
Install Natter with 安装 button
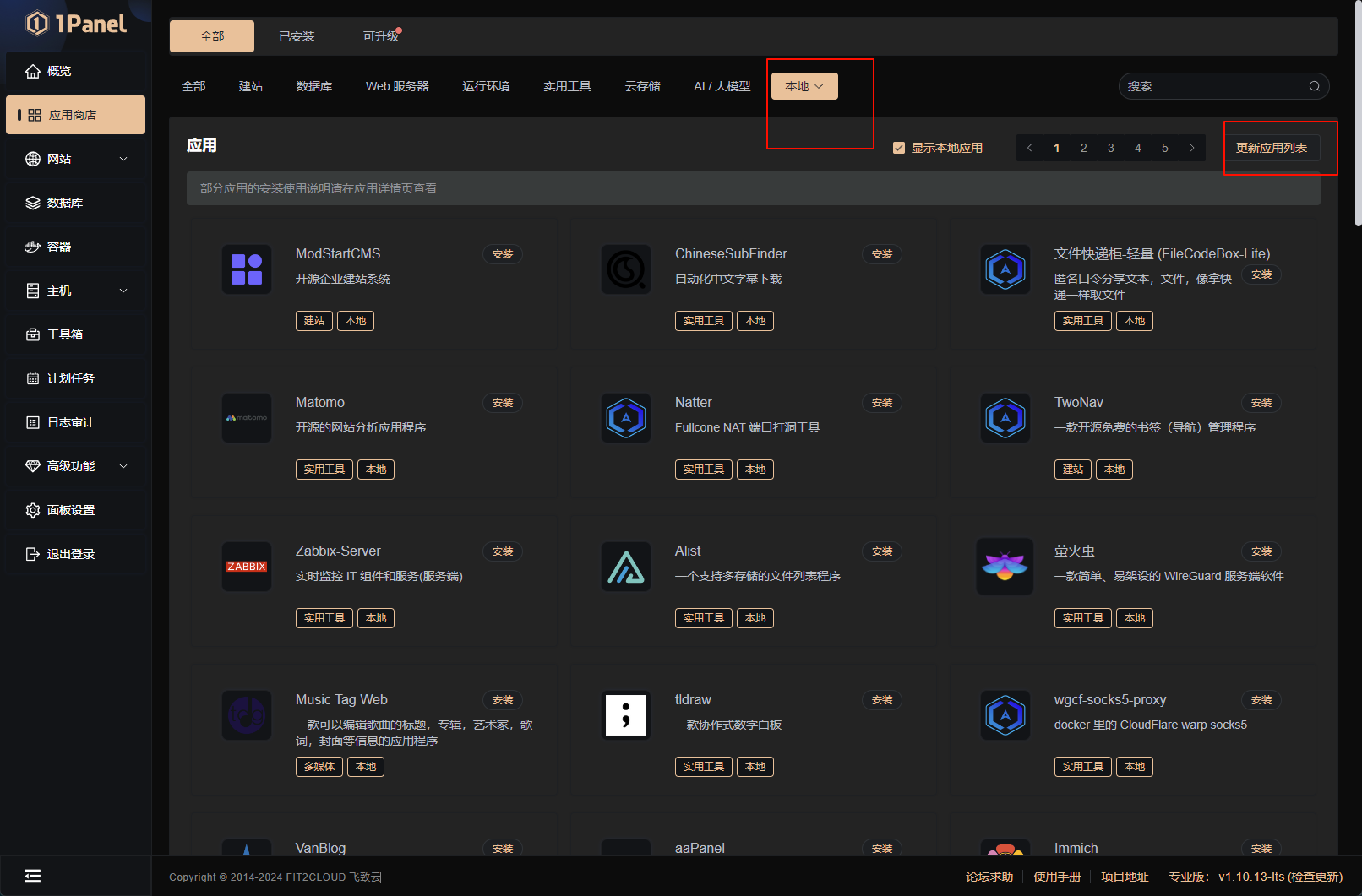882,403
